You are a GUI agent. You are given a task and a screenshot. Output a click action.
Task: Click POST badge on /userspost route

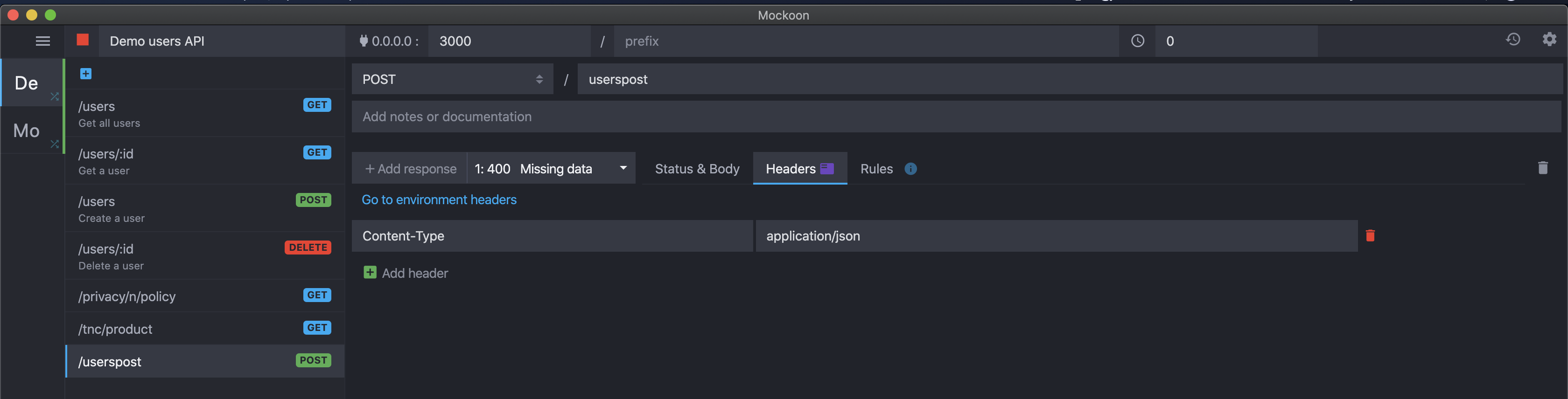pos(314,360)
